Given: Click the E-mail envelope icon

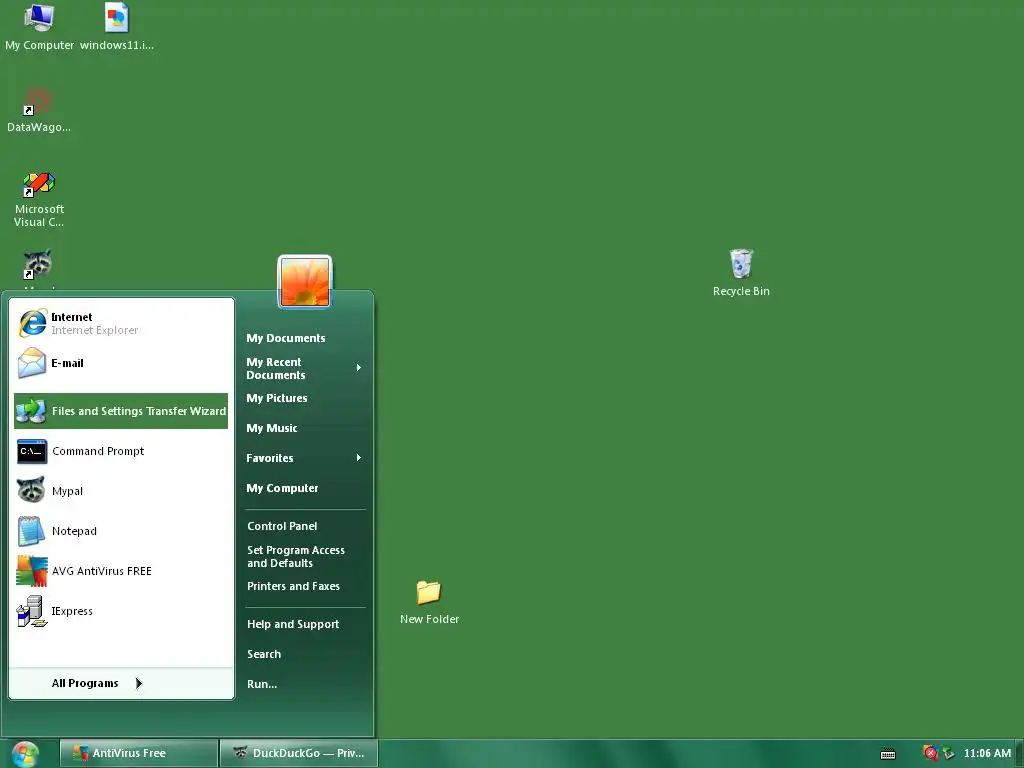Looking at the screenshot, I should [x=31, y=363].
